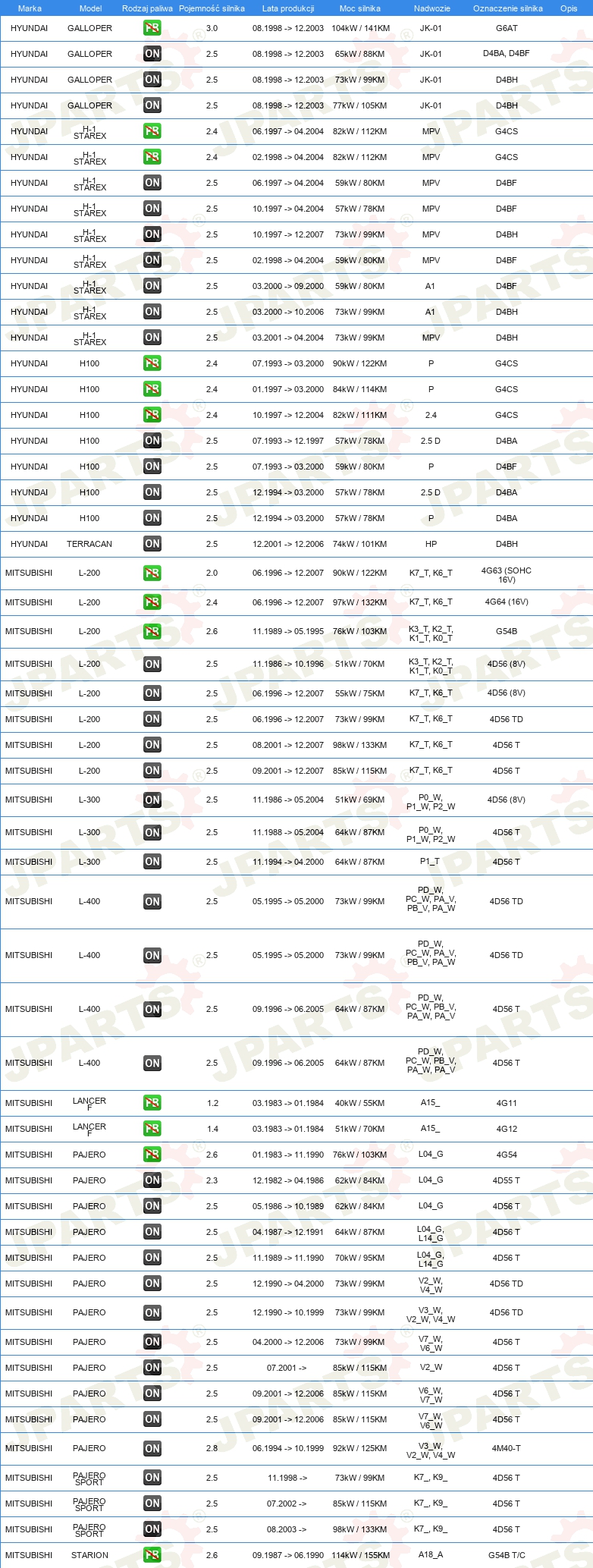Click ON icon for H-1 Starex 57kW / 78KM
Image resolution: width=593 pixels, height=1568 pixels.
(152, 209)
